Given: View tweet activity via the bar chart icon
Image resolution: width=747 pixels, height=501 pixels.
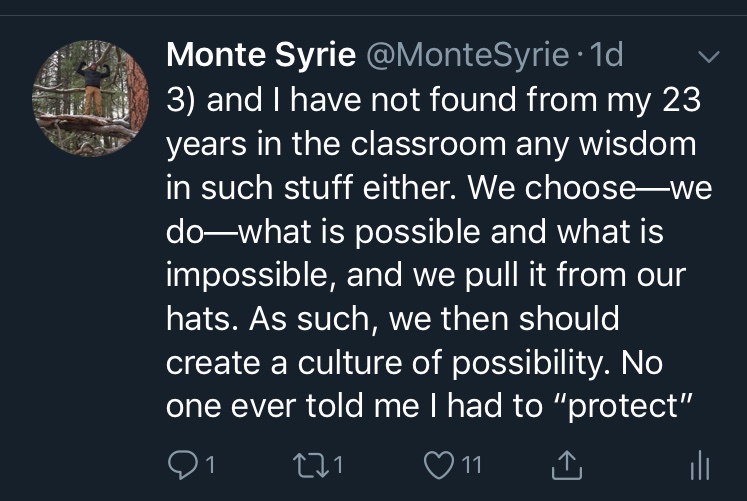Looking at the screenshot, I should click(x=699, y=463).
